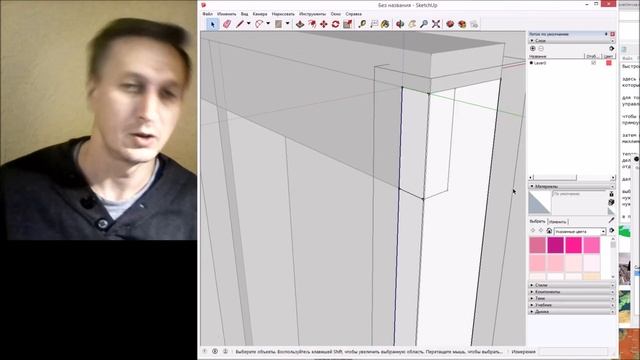Open the Камера menu

(x=260, y=14)
